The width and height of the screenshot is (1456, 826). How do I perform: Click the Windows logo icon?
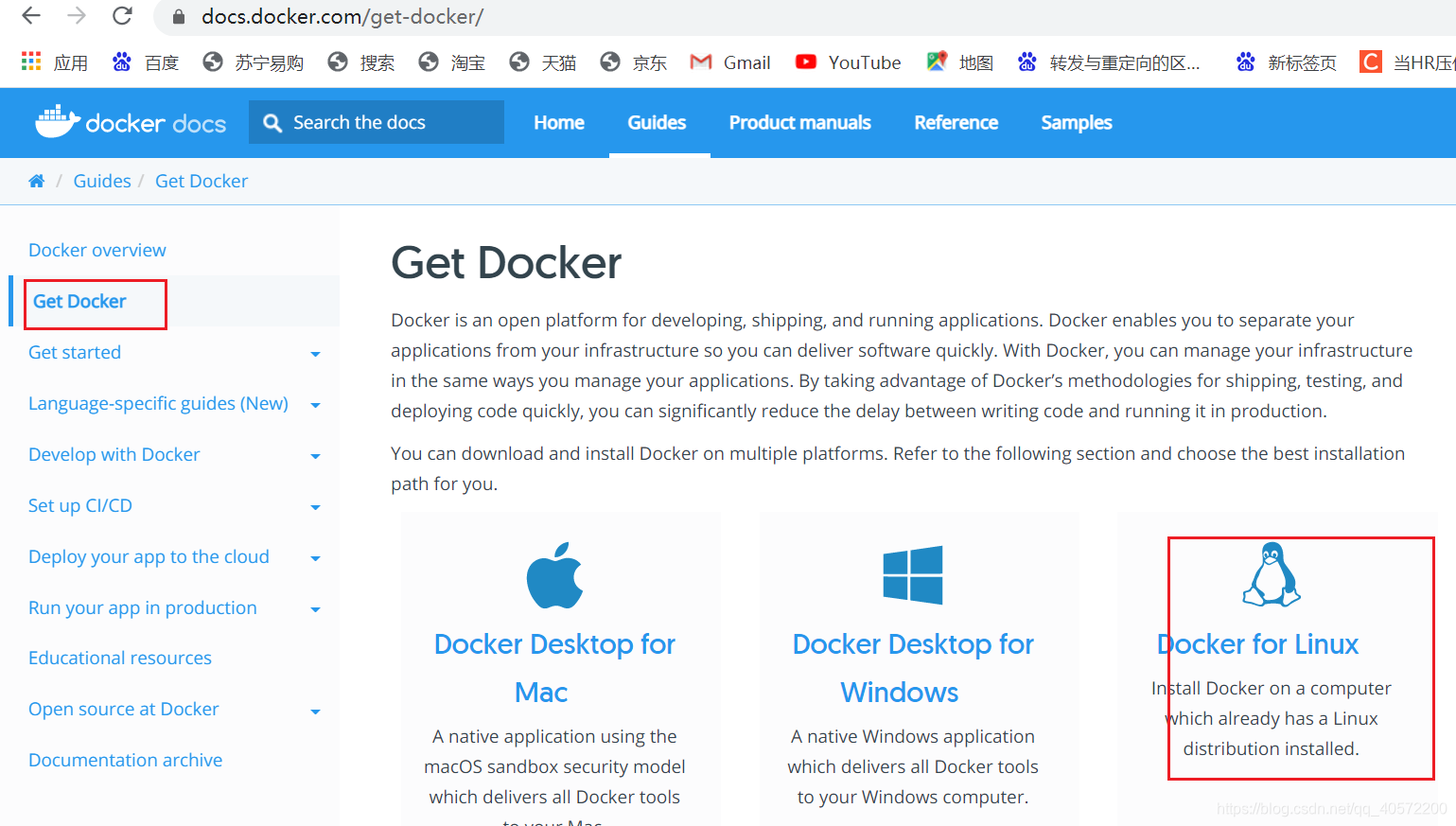tap(913, 575)
